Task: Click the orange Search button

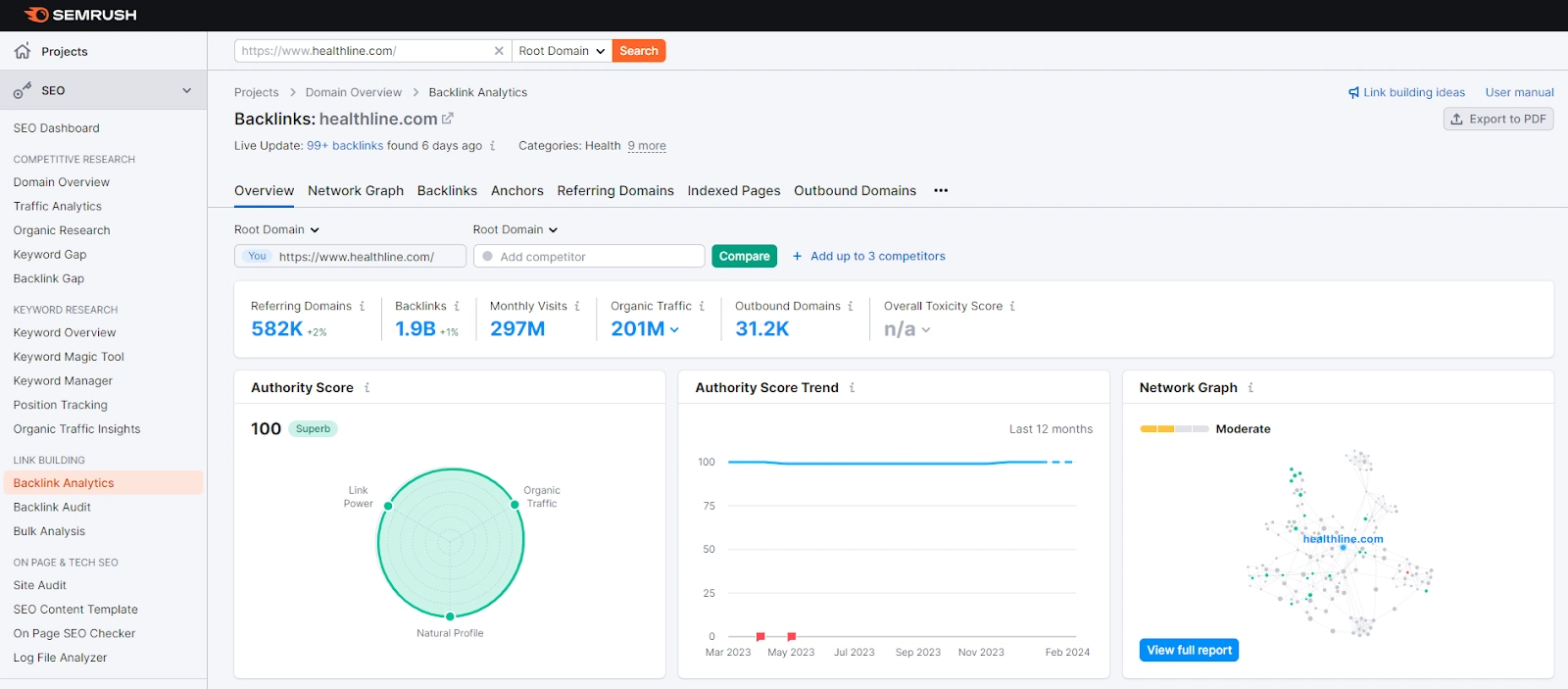Action: (639, 51)
